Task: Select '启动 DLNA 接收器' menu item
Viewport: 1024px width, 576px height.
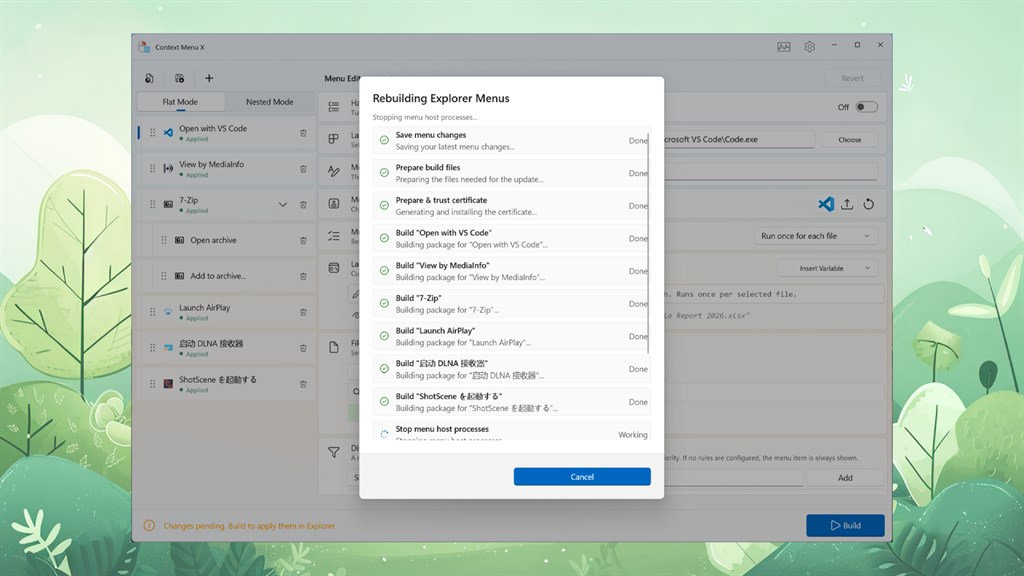Action: tap(226, 348)
